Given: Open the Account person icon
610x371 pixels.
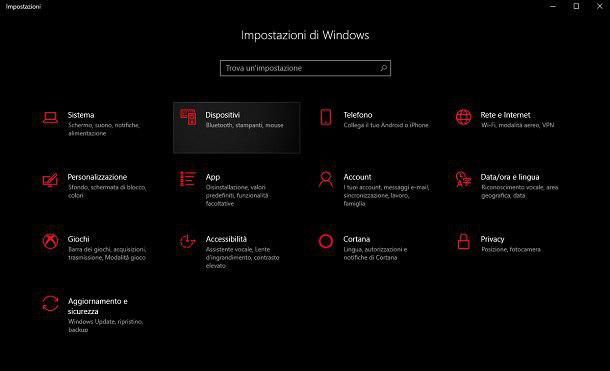Looking at the screenshot, I should coord(326,179).
